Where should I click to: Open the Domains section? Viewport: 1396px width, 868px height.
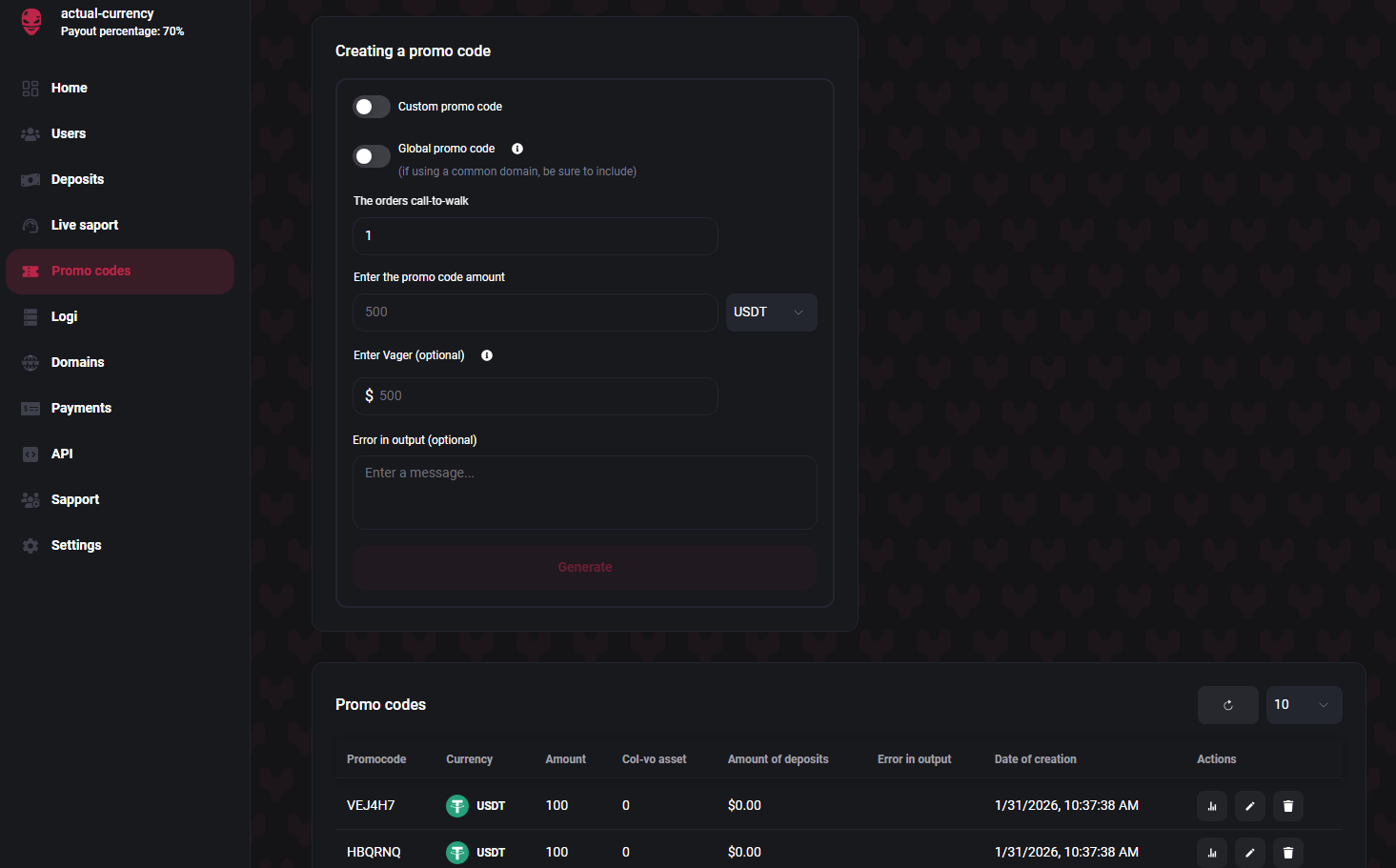pos(120,363)
